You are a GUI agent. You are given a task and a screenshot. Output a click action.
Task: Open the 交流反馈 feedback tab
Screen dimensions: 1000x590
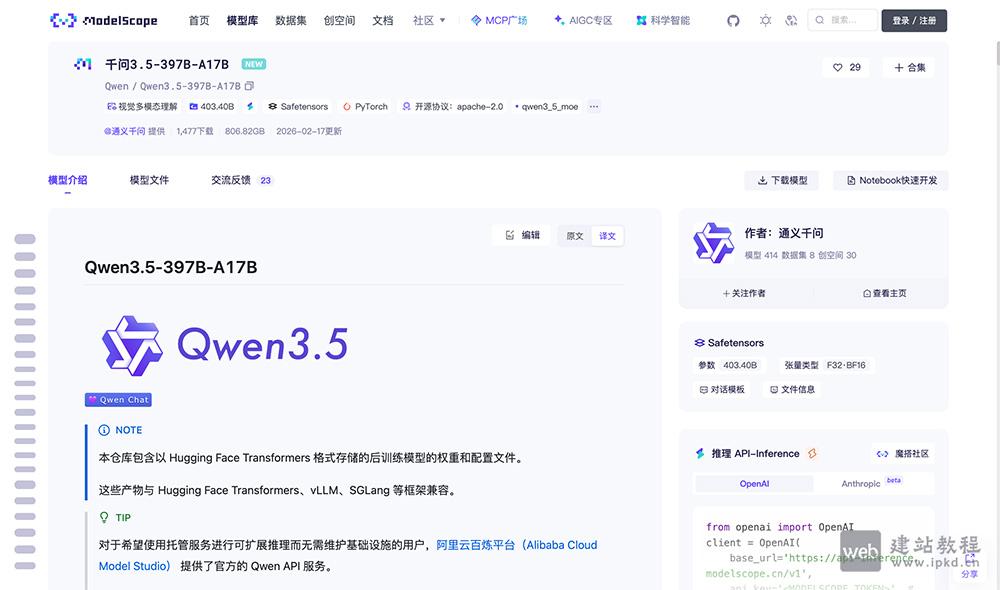coord(231,180)
